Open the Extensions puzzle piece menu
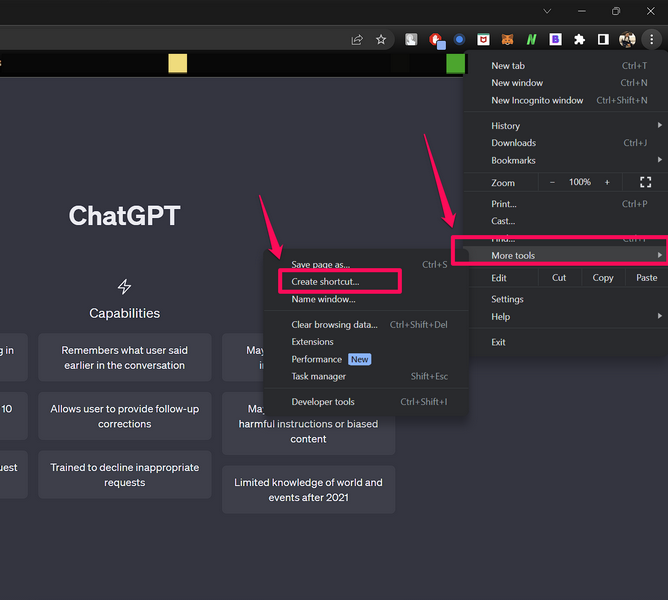This screenshot has width=668, height=600. pos(579,40)
